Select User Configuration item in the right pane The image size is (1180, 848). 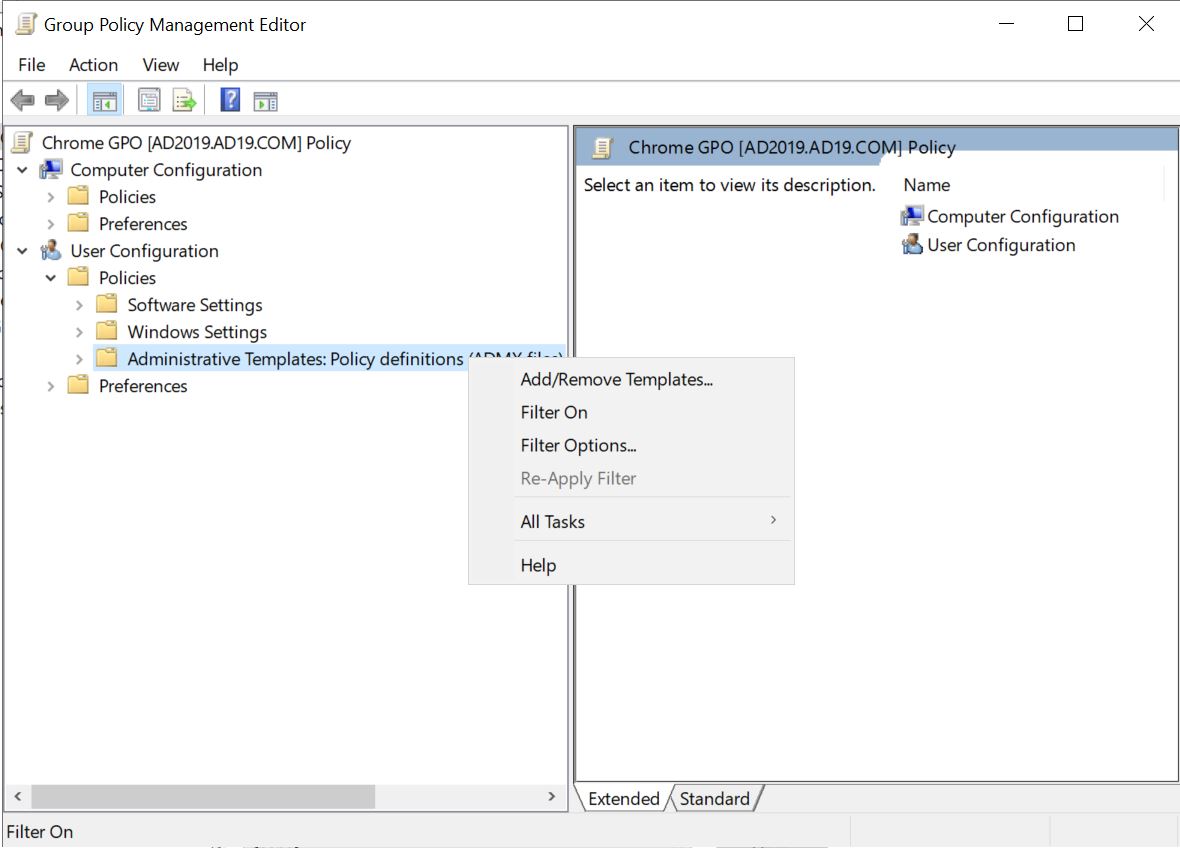point(1000,245)
